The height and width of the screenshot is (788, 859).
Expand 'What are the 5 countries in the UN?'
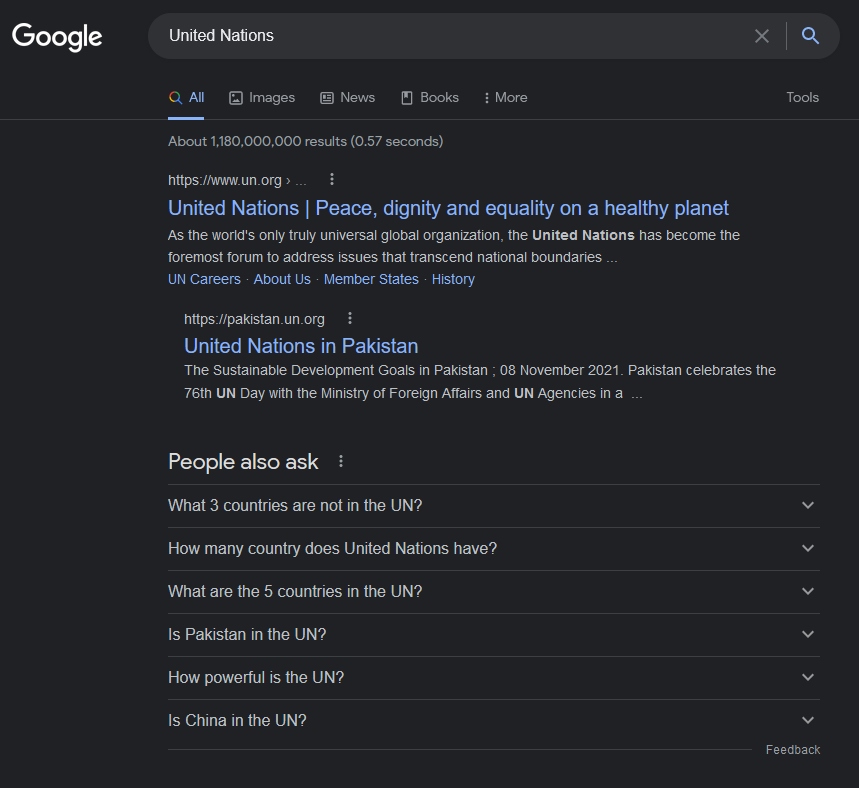click(x=494, y=592)
